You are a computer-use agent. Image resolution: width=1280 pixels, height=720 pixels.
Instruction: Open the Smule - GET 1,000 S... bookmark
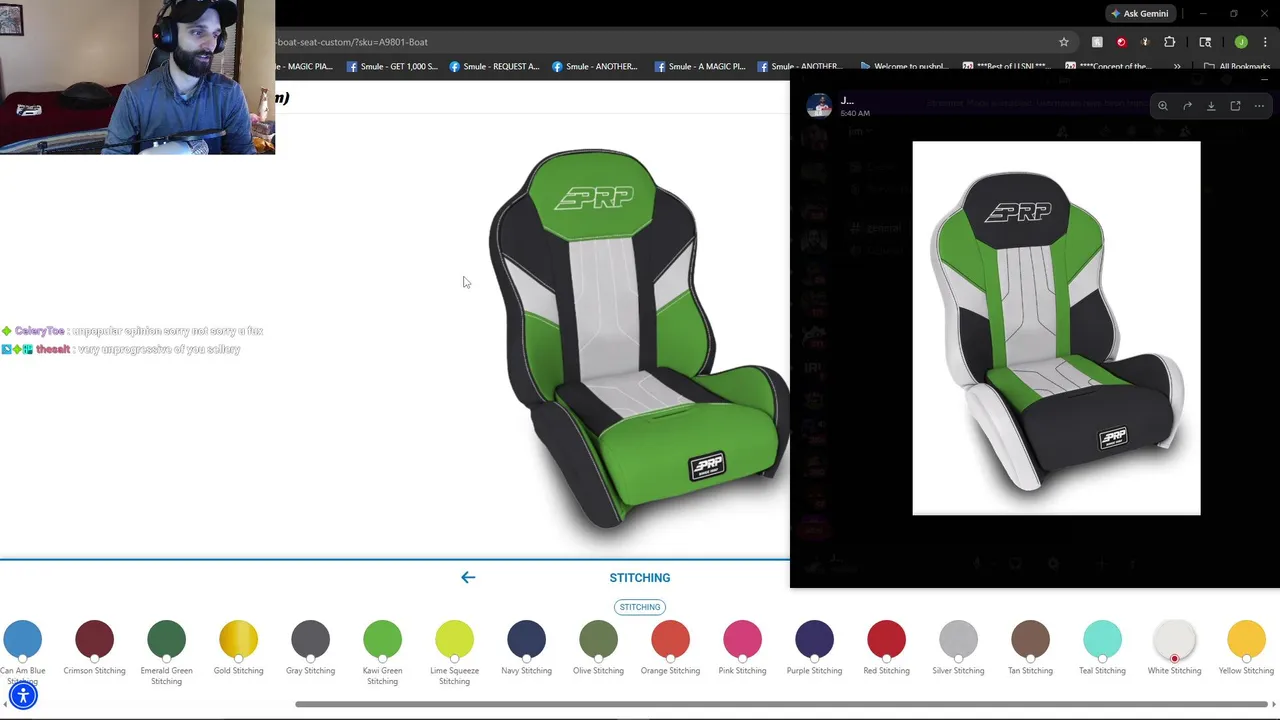392,67
